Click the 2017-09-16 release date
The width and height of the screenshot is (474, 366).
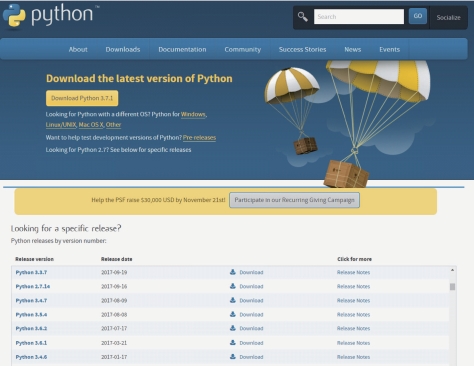[x=114, y=286]
